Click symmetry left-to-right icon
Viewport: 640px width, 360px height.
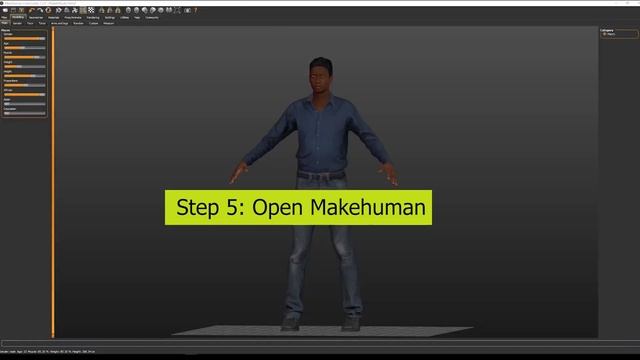pyautogui.click(x=110, y=10)
